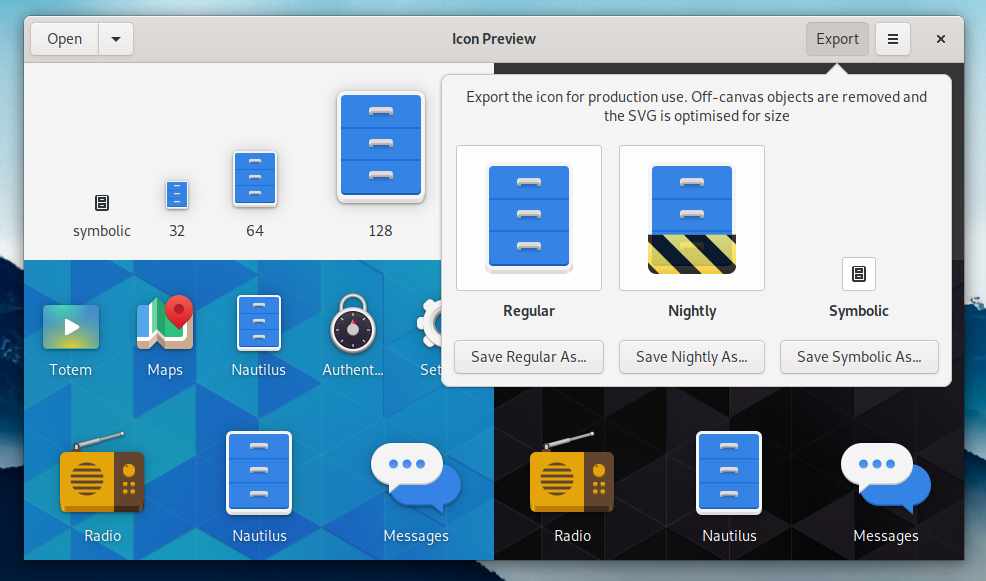Click the Nightly label in export popover
Image resolution: width=986 pixels, height=581 pixels.
pyautogui.click(x=692, y=311)
